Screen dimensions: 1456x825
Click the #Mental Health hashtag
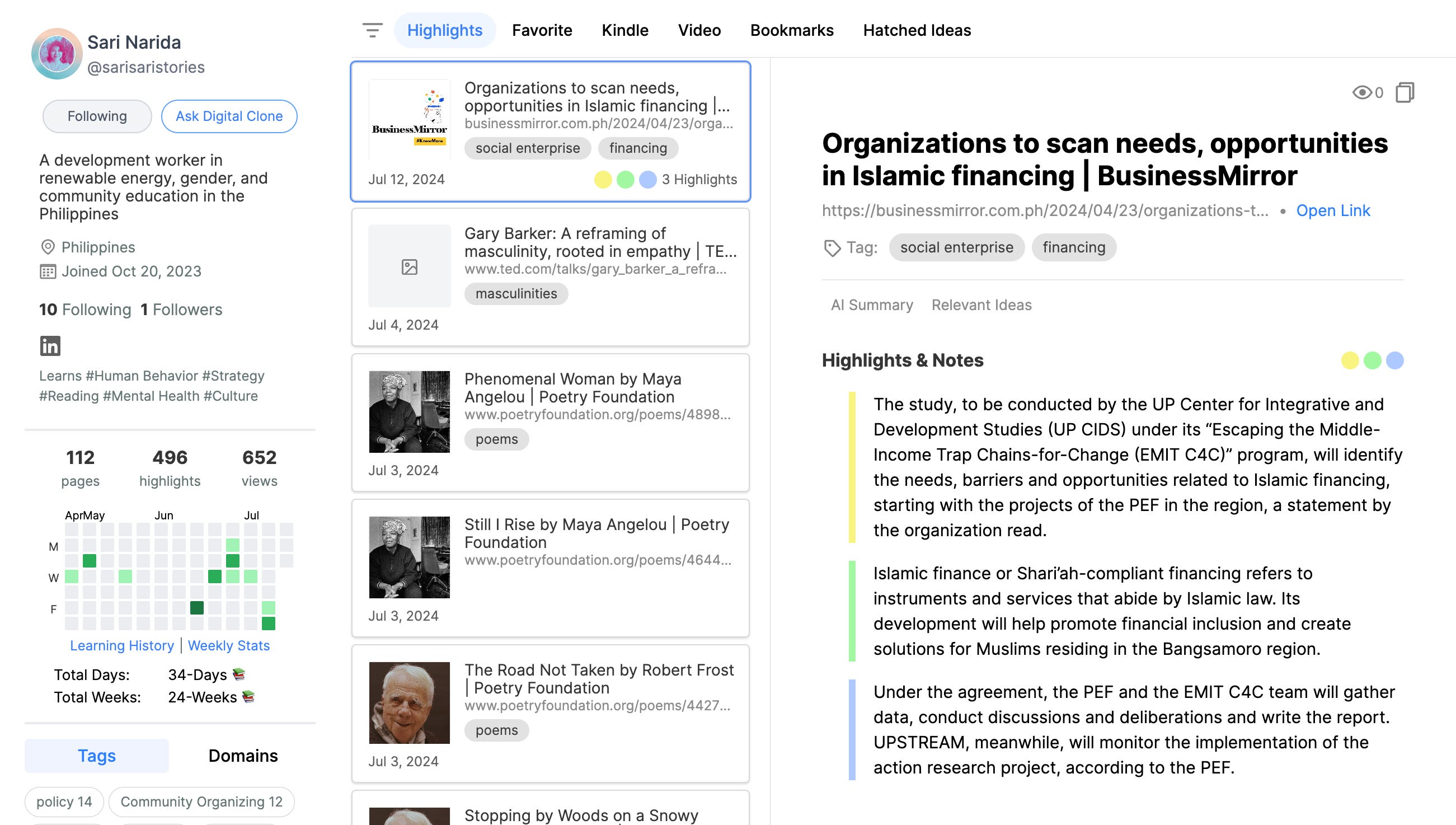pyautogui.click(x=151, y=396)
